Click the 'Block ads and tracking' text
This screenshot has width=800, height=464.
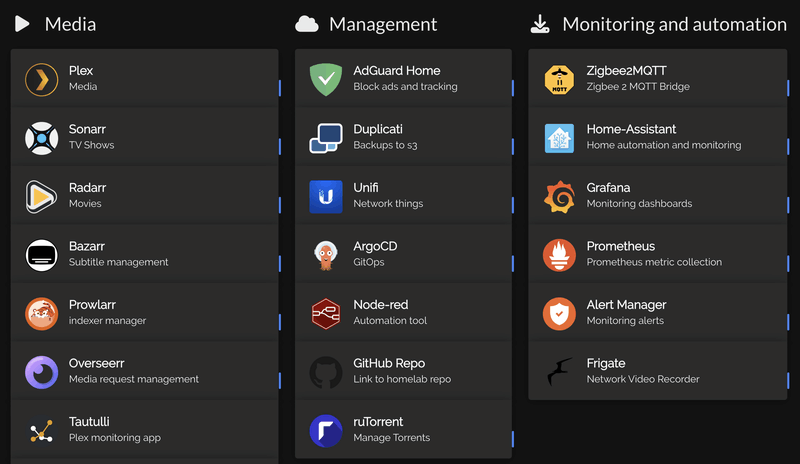405,87
